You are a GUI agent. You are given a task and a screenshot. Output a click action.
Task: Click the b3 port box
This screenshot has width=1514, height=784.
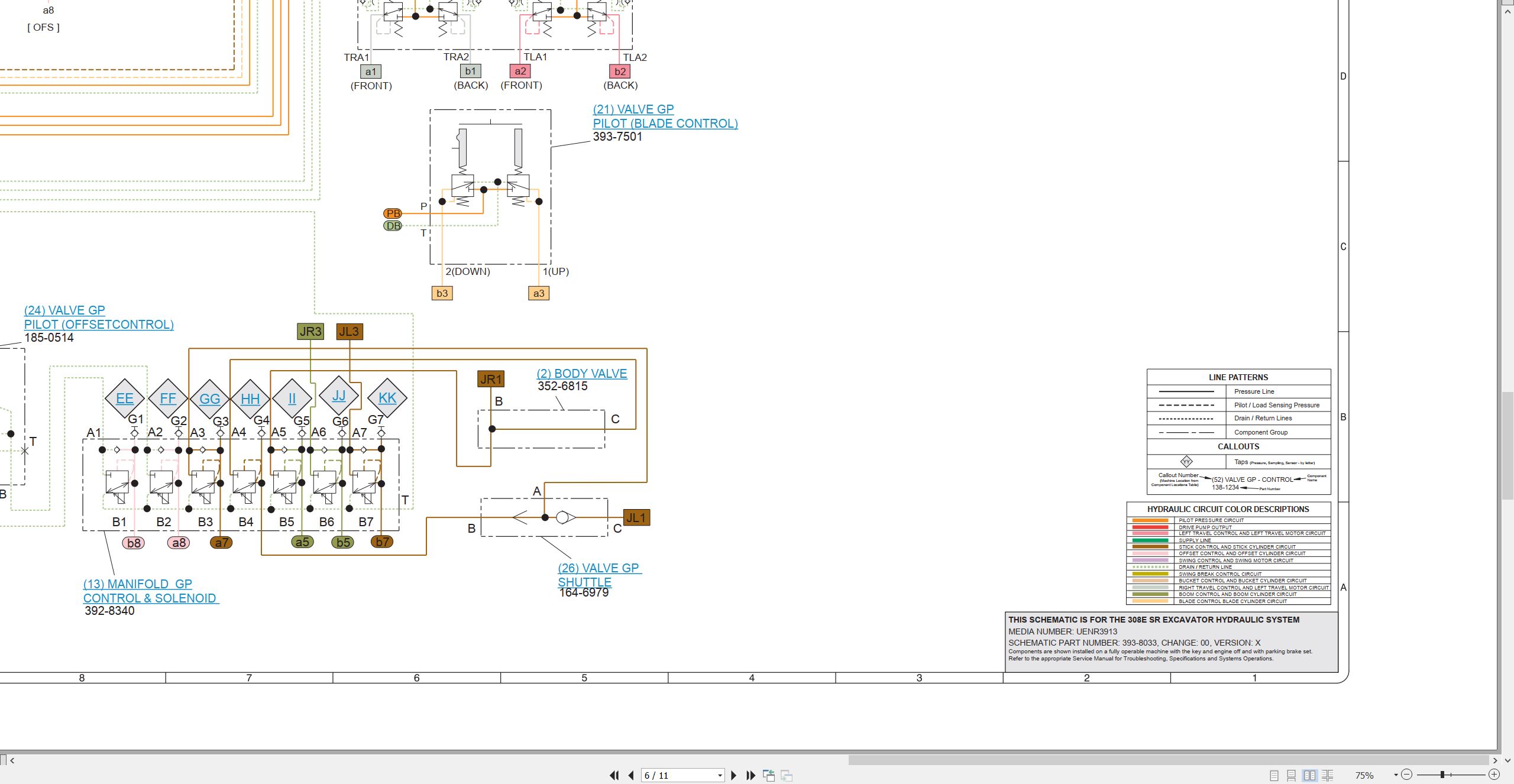pos(442,293)
